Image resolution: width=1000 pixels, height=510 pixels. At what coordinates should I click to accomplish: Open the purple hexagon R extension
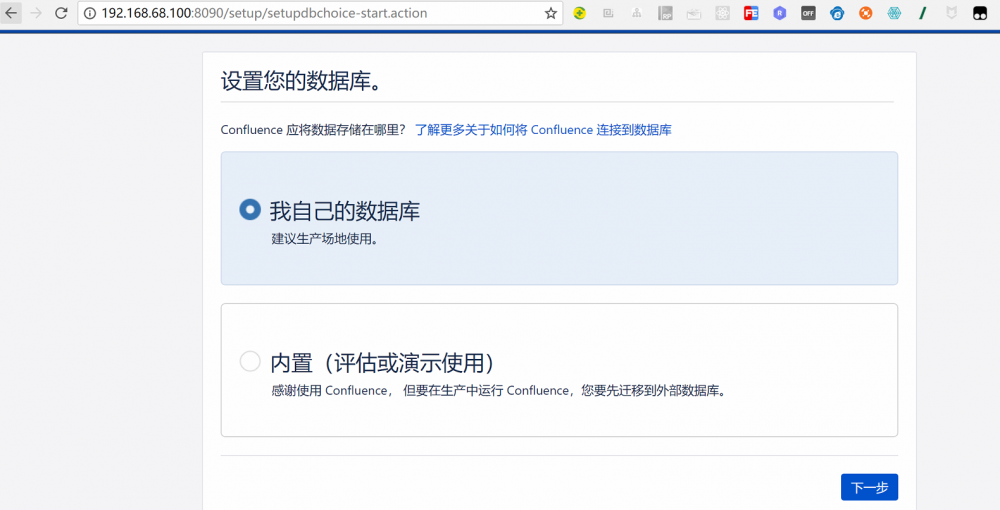click(779, 13)
